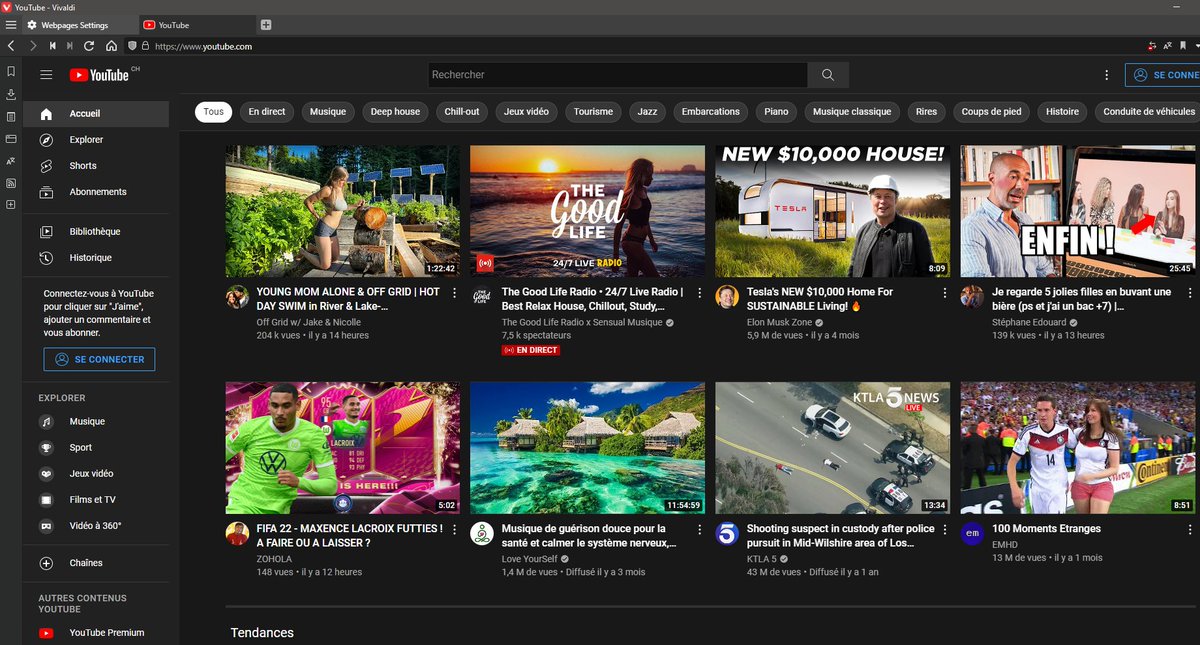
Task: Open the Bookmarks panel in Vivaldi sidebar
Action: (x=11, y=72)
